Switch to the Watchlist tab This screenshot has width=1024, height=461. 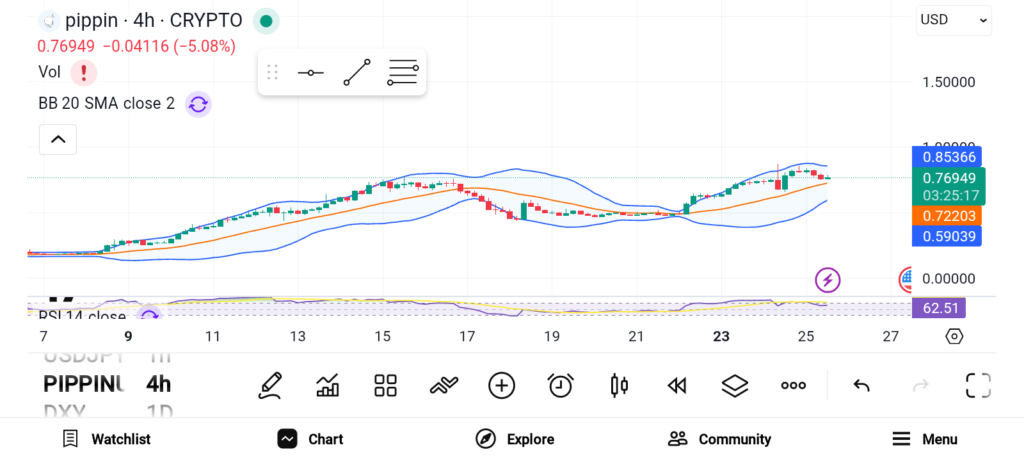pos(106,439)
